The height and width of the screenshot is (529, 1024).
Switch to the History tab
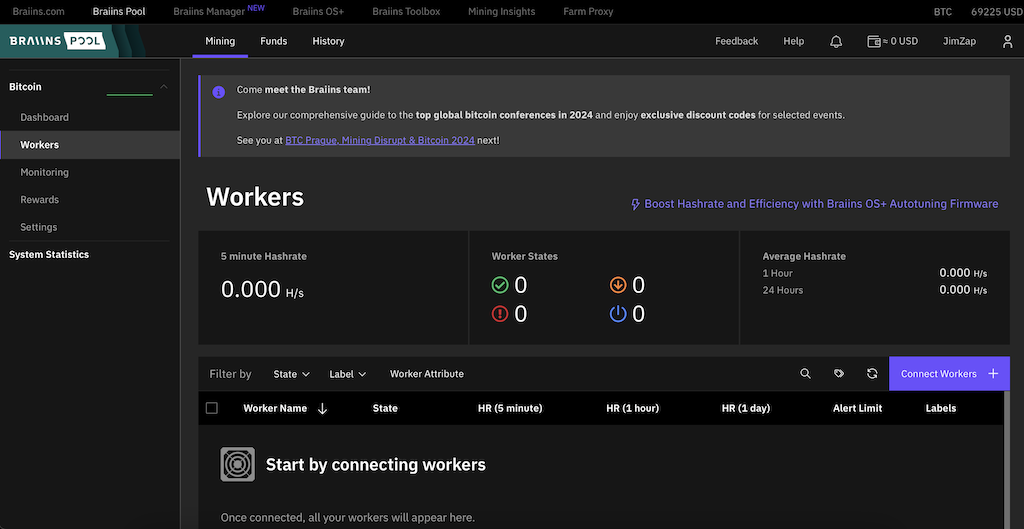pyautogui.click(x=328, y=42)
